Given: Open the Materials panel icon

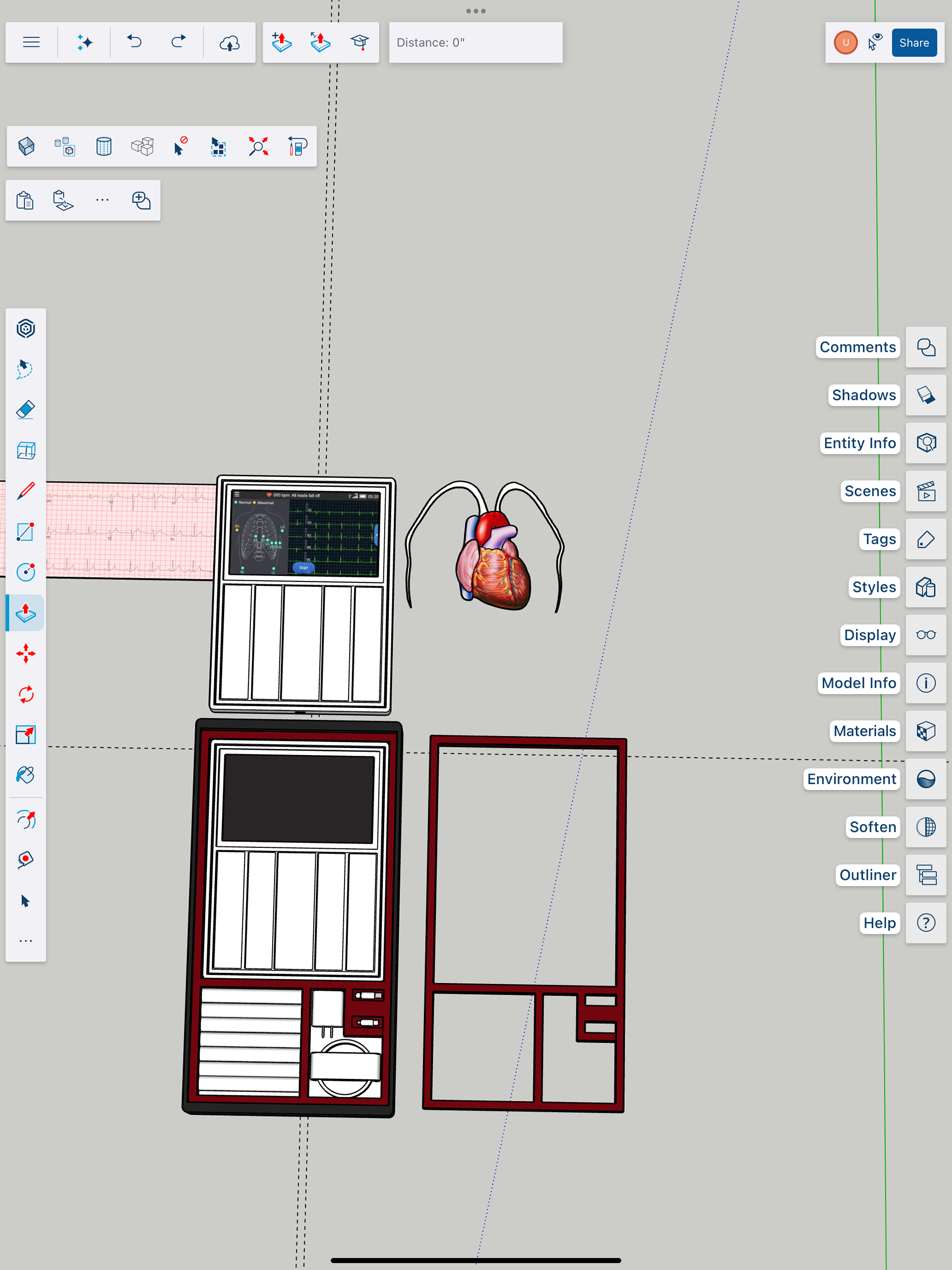Looking at the screenshot, I should click(925, 731).
